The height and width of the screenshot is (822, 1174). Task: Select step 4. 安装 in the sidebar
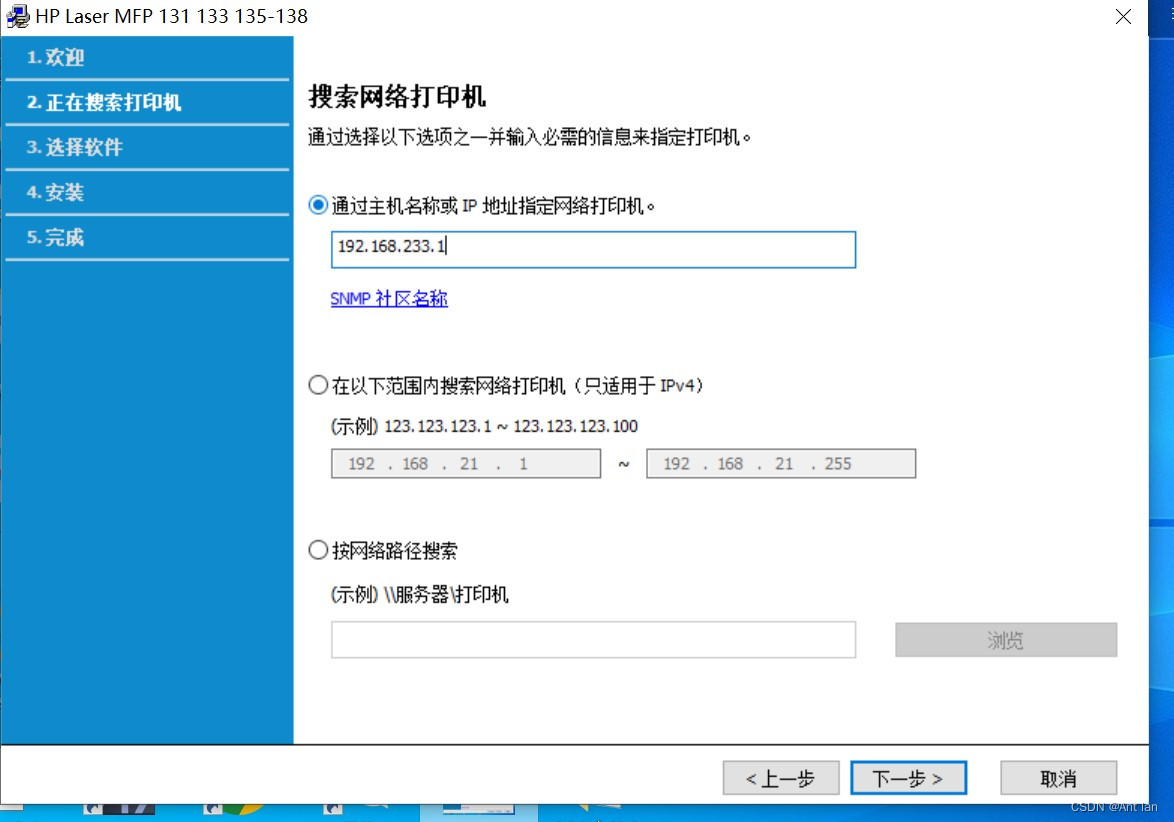point(147,192)
